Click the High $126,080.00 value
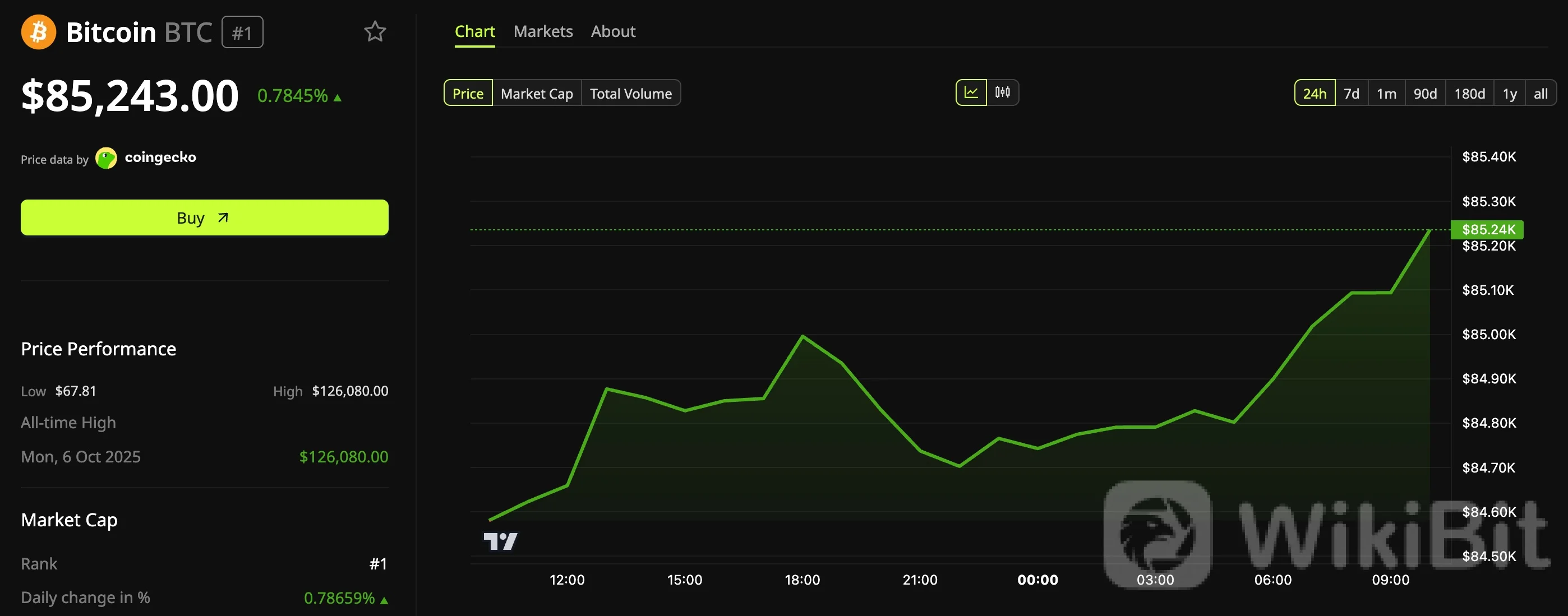Viewport: 1568px width, 616px height. pos(350,391)
